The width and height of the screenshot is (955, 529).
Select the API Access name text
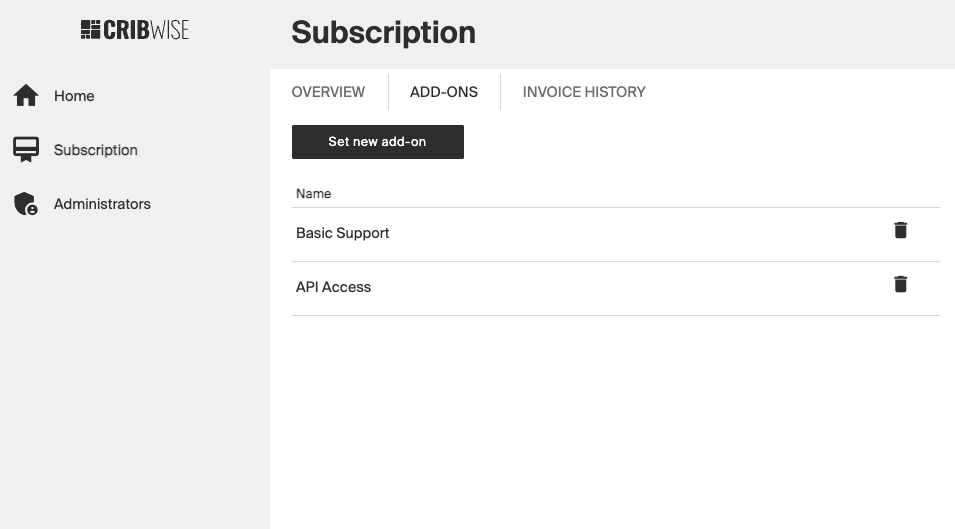[333, 287]
